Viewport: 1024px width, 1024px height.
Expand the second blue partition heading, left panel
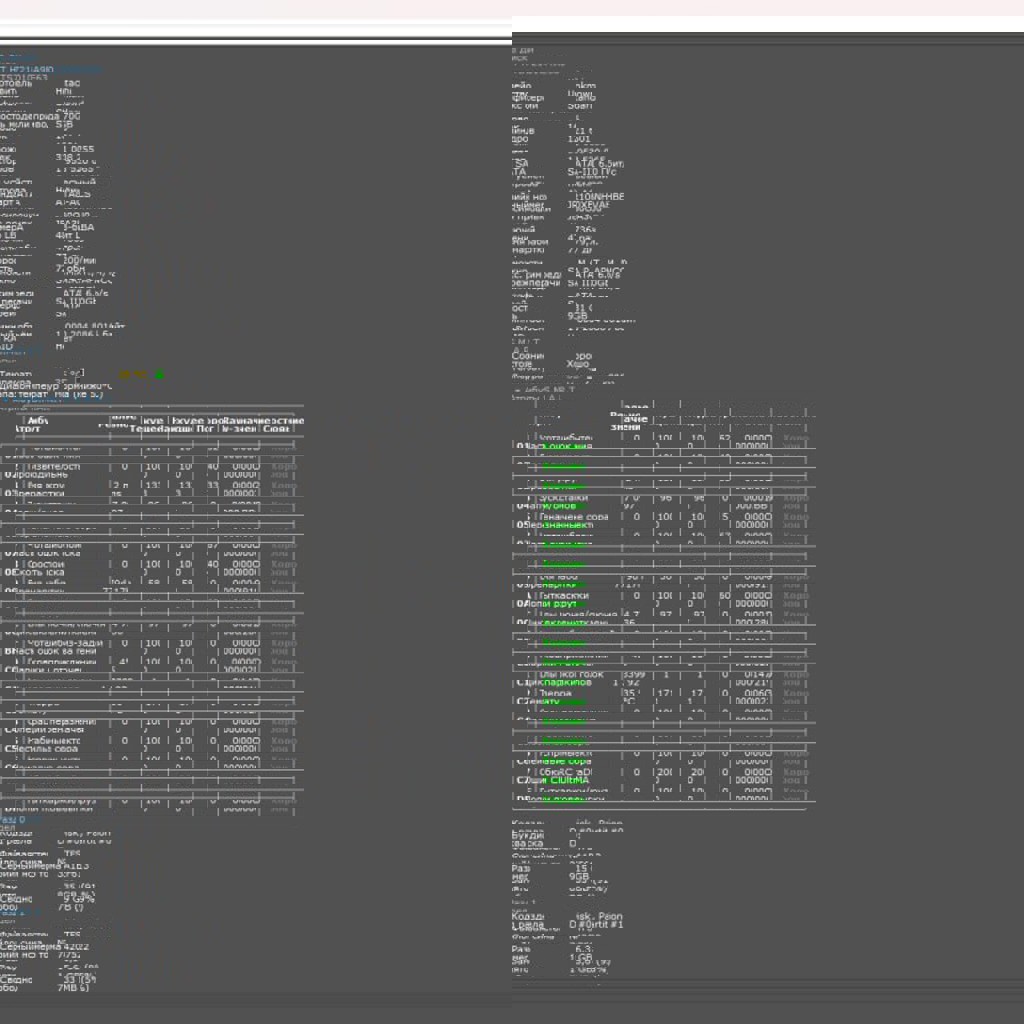pyautogui.click(x=14, y=913)
